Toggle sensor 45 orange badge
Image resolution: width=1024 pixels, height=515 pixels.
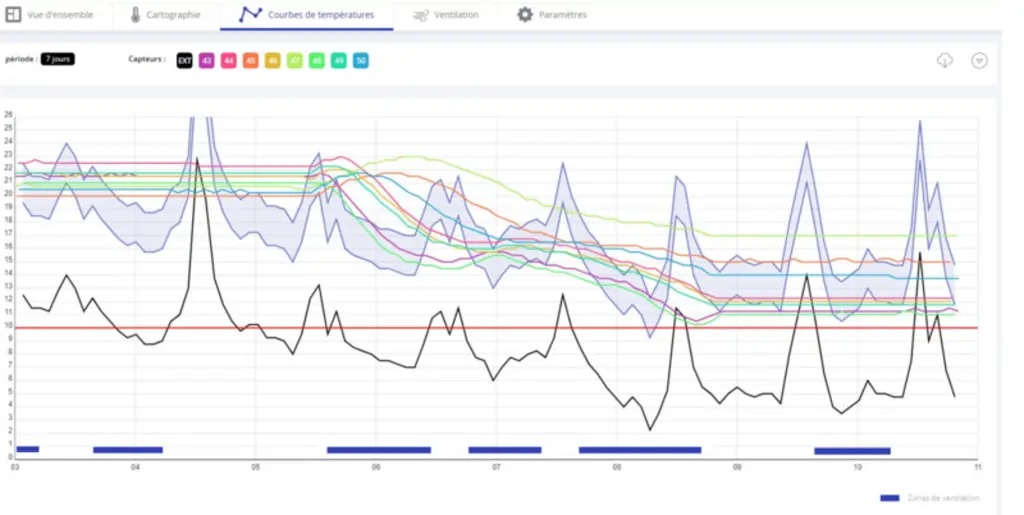(x=251, y=61)
